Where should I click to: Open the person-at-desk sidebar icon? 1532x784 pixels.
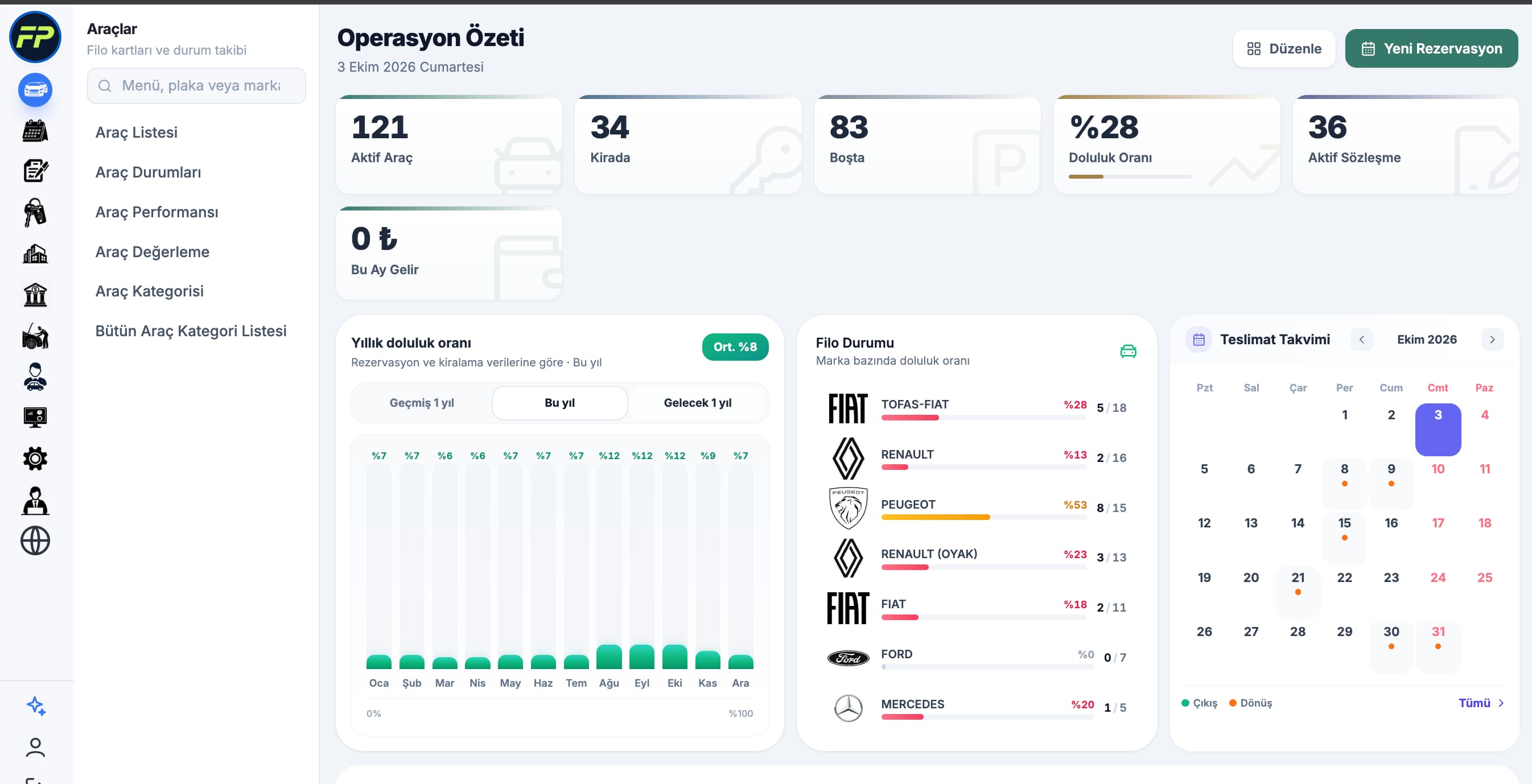35,500
